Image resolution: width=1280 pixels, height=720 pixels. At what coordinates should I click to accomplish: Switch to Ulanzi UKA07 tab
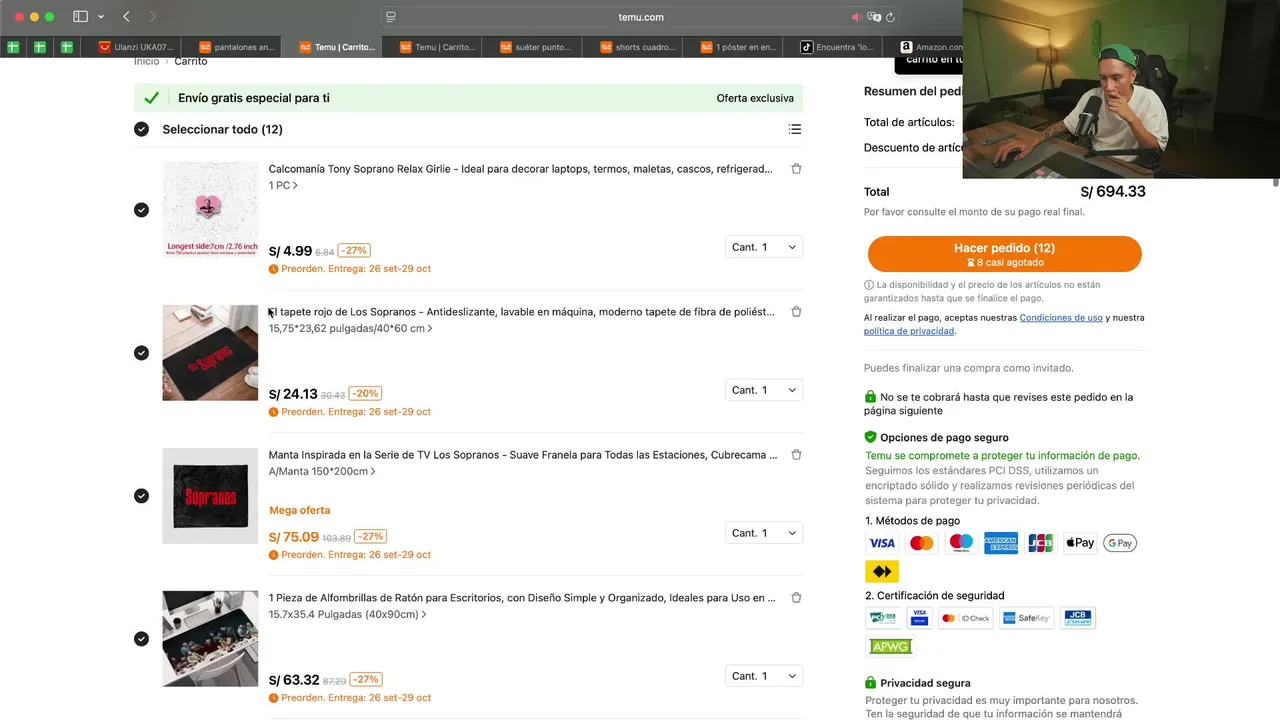pyautogui.click(x=137, y=47)
